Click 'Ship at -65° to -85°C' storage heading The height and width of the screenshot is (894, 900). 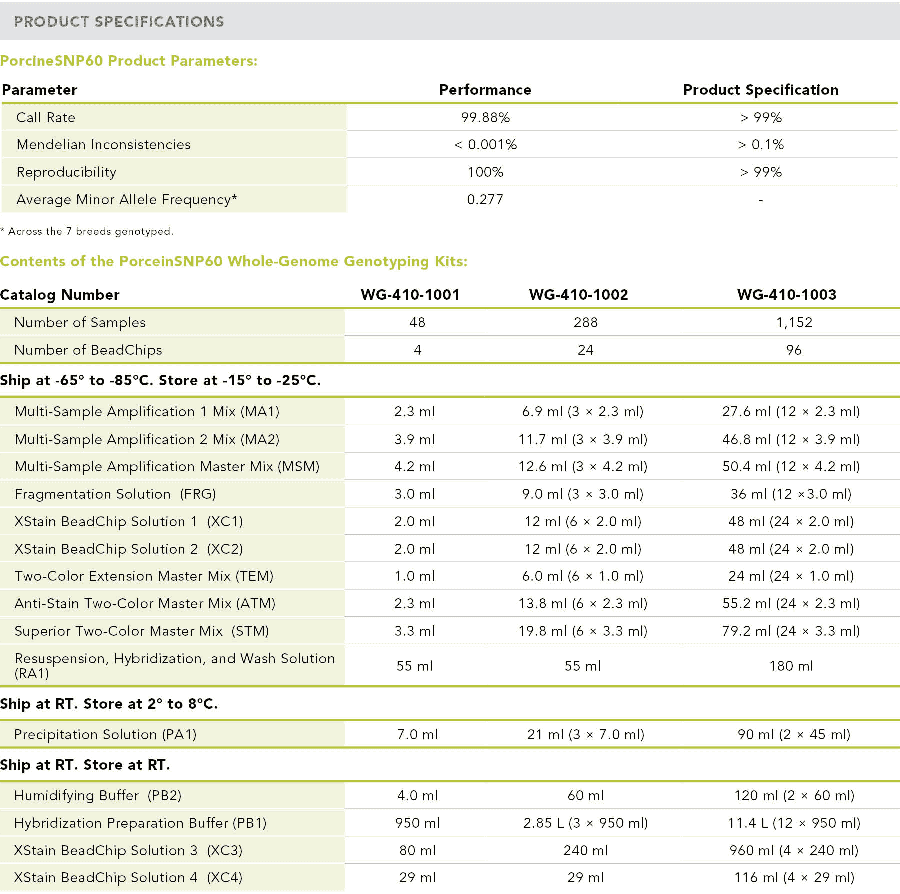160,380
